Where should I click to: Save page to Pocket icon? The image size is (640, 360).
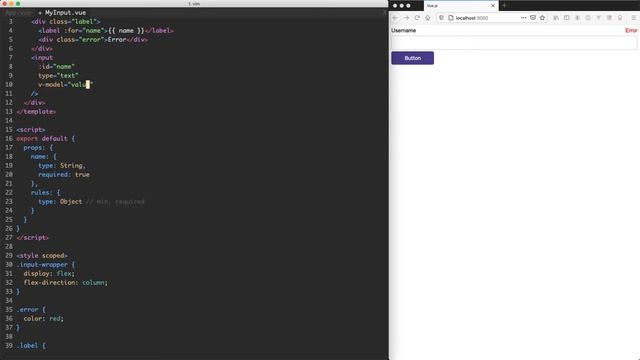point(533,18)
